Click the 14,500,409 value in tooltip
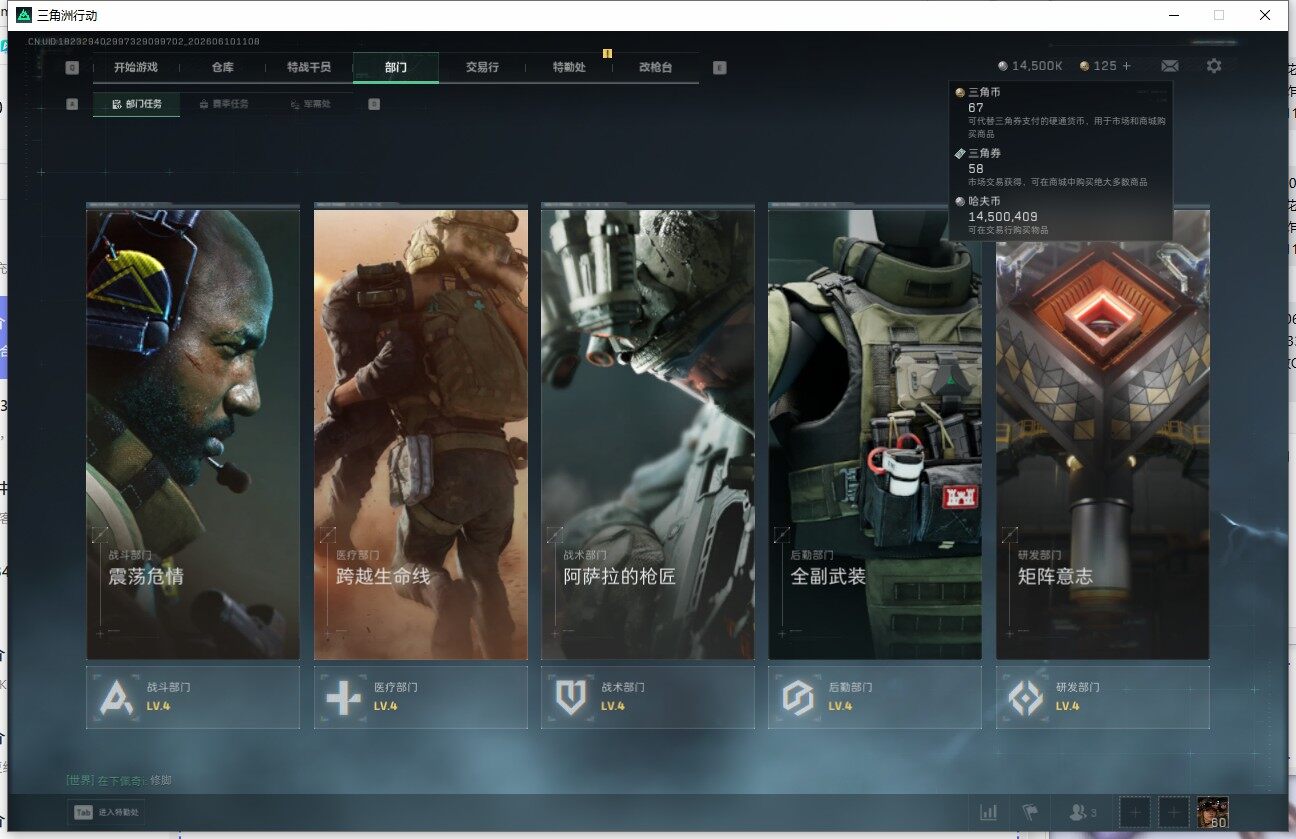 point(1003,217)
